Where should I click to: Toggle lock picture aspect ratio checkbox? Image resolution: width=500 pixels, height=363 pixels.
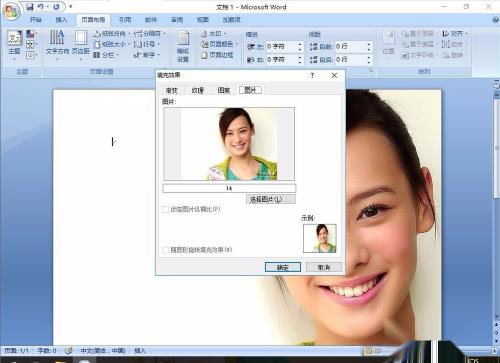pos(165,209)
